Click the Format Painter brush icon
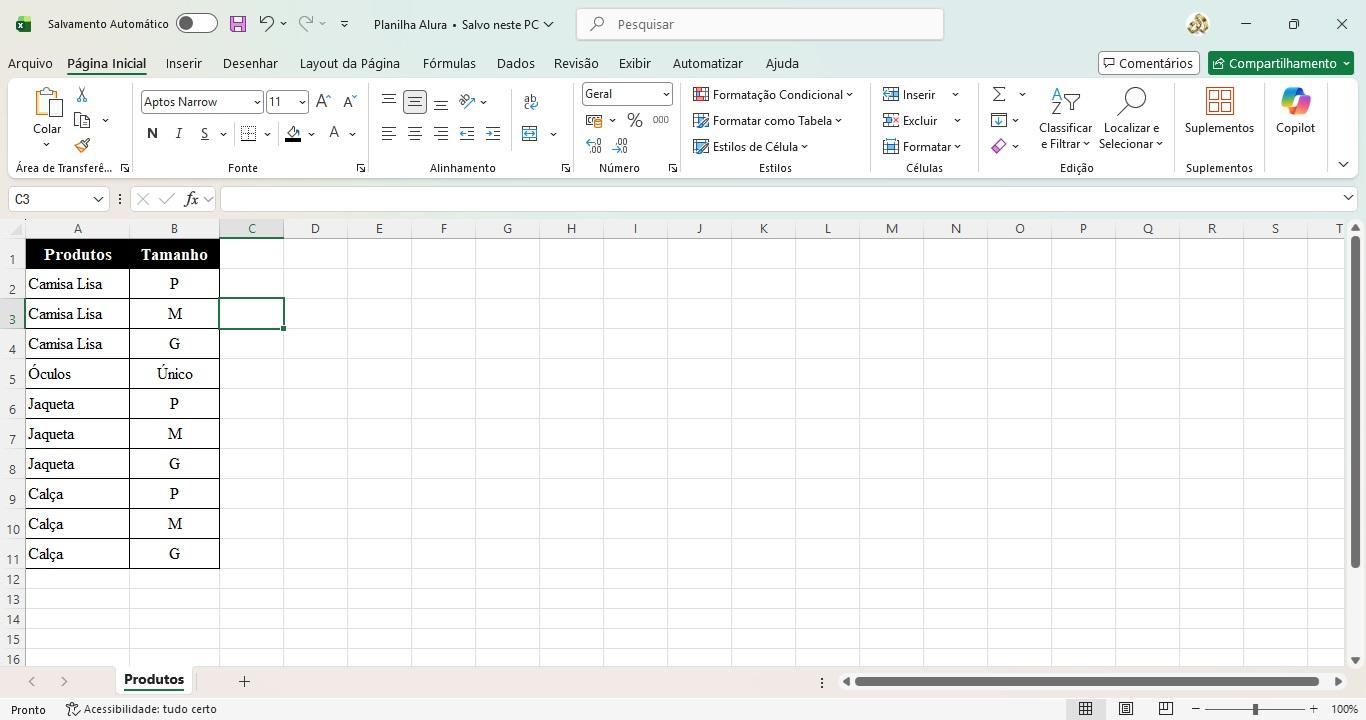This screenshot has width=1366, height=720. click(82, 145)
